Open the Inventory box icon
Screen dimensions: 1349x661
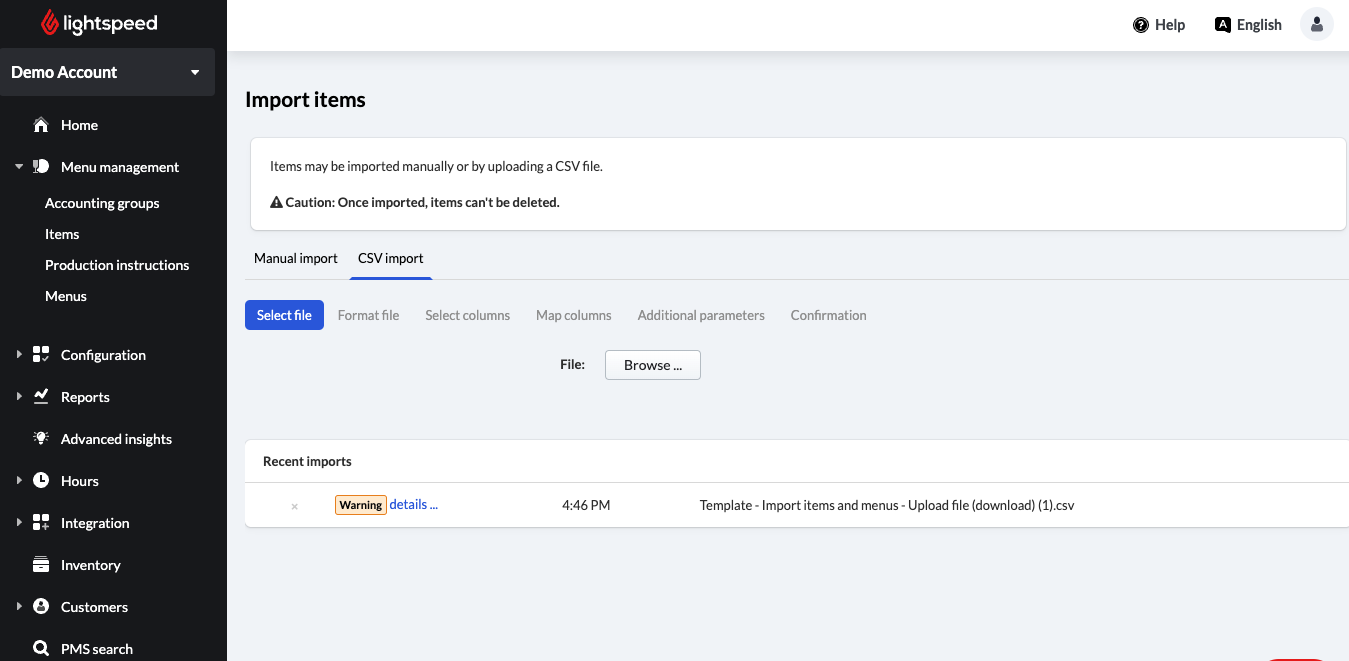click(x=41, y=565)
